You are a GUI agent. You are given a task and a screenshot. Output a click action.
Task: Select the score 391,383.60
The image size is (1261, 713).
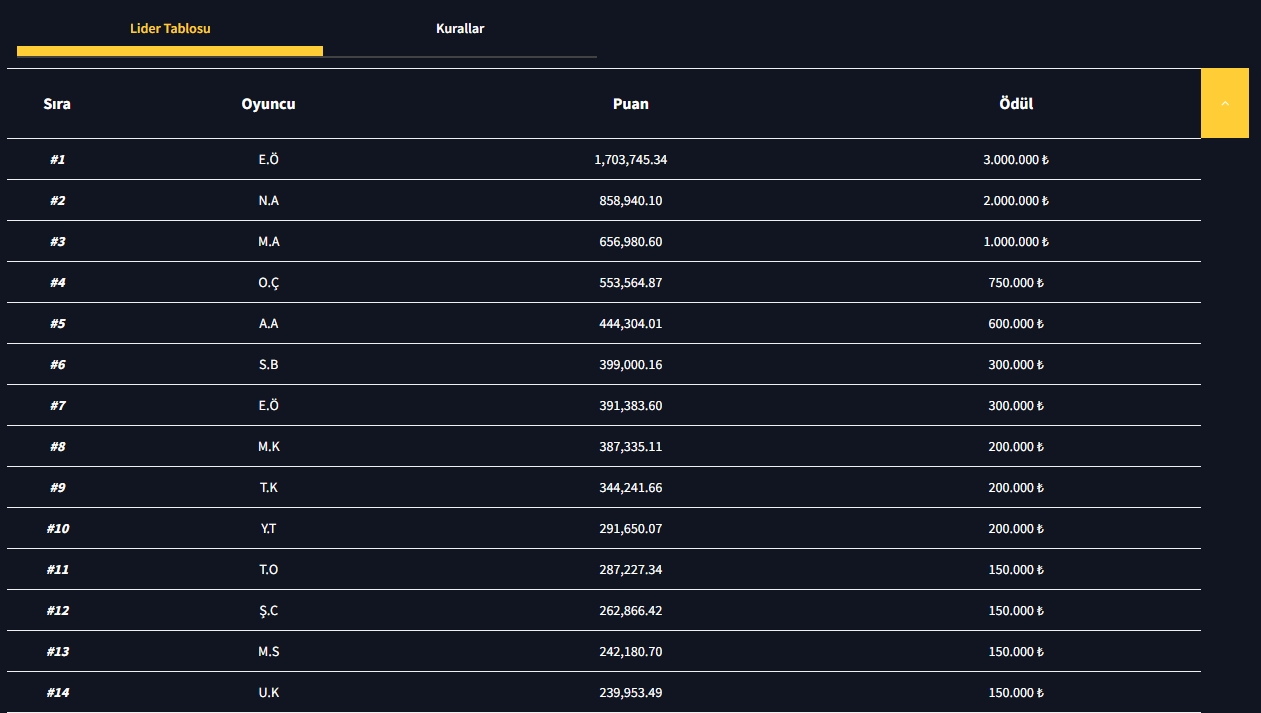(630, 405)
